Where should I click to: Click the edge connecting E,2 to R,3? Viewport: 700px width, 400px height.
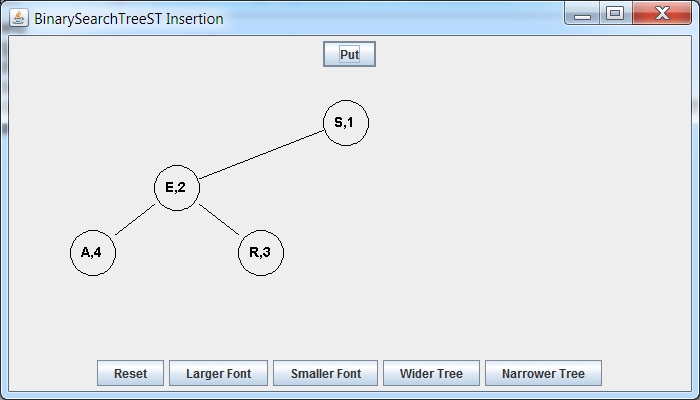click(x=219, y=219)
